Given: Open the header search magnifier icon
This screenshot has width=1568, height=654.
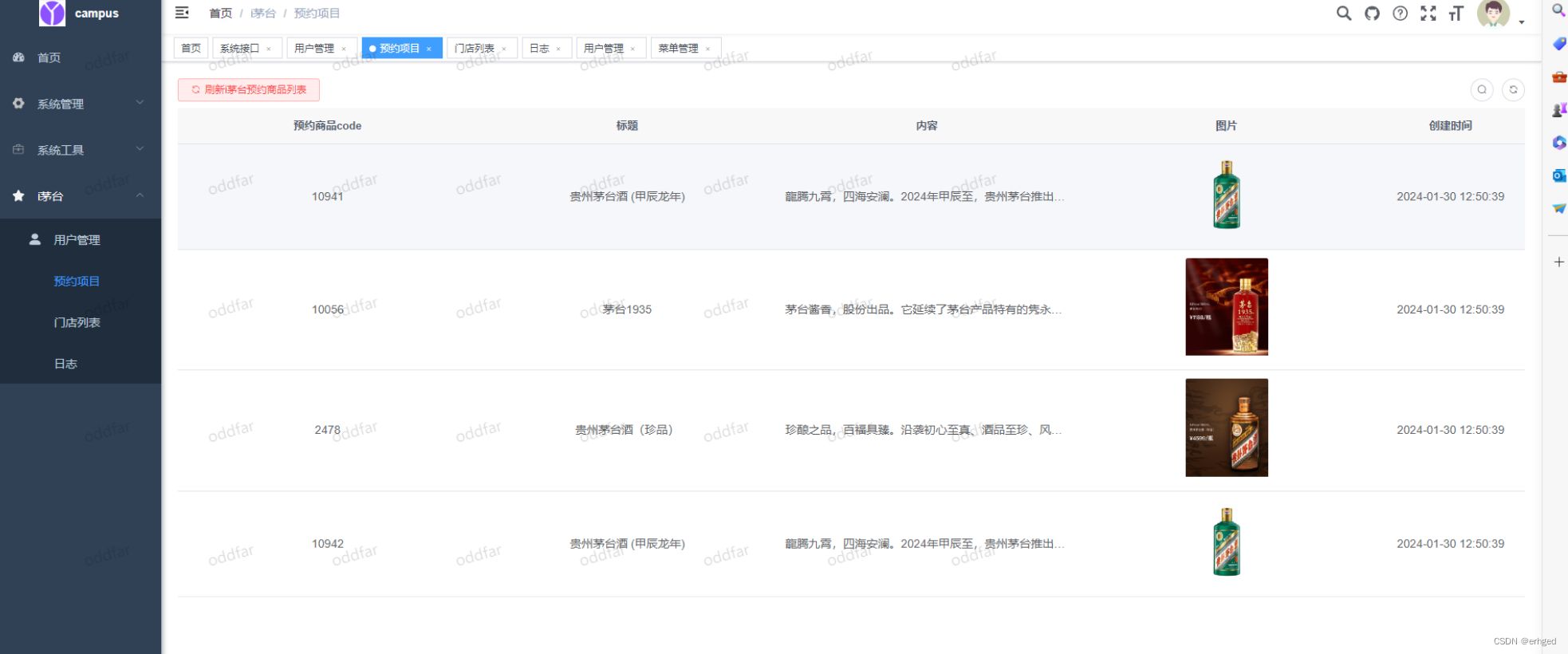Looking at the screenshot, I should (1344, 13).
